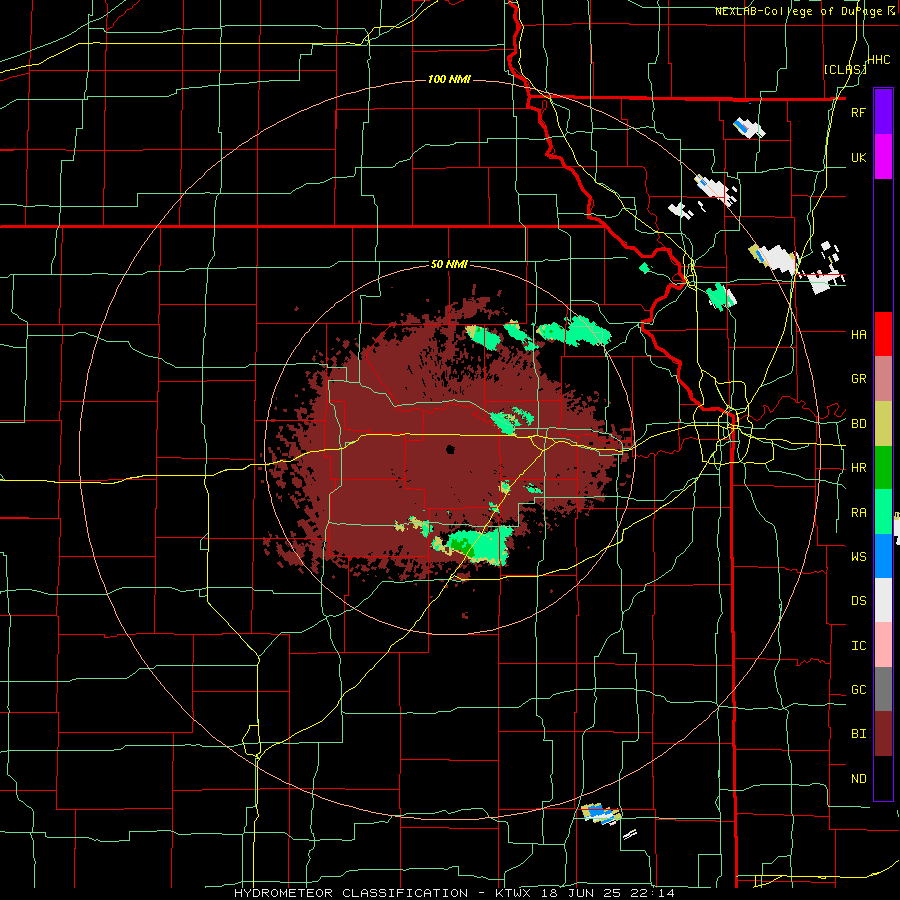This screenshot has height=900, width=900.
Task: Click the HA red legend swatch
Action: click(x=883, y=334)
